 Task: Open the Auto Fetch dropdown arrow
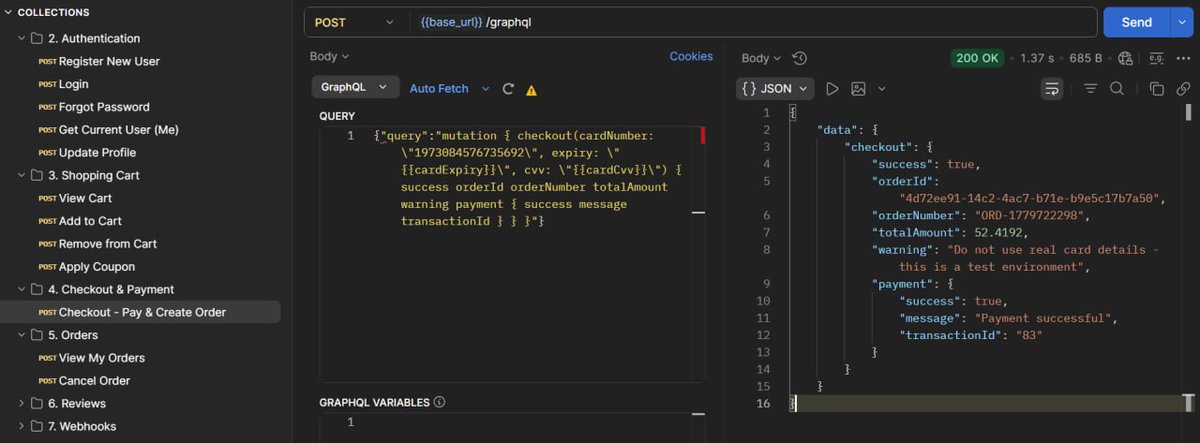pos(486,88)
